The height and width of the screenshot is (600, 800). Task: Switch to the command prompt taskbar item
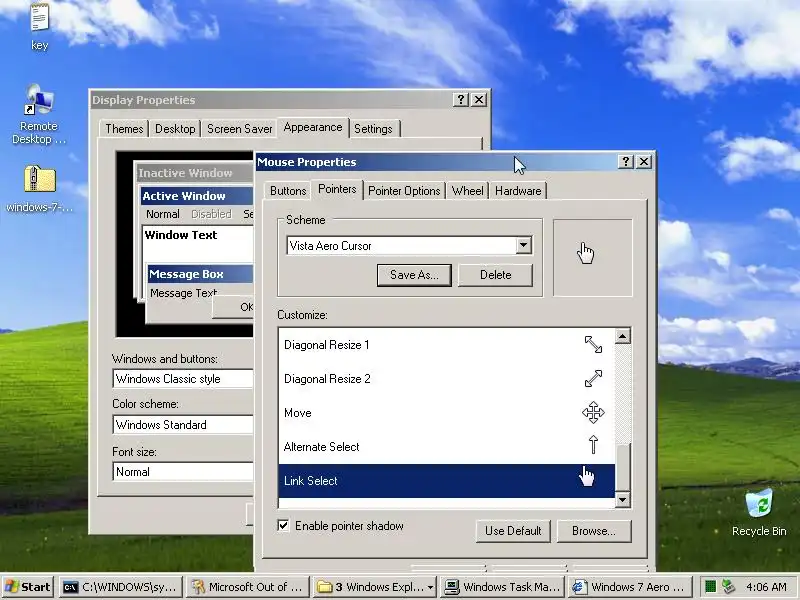(x=121, y=587)
